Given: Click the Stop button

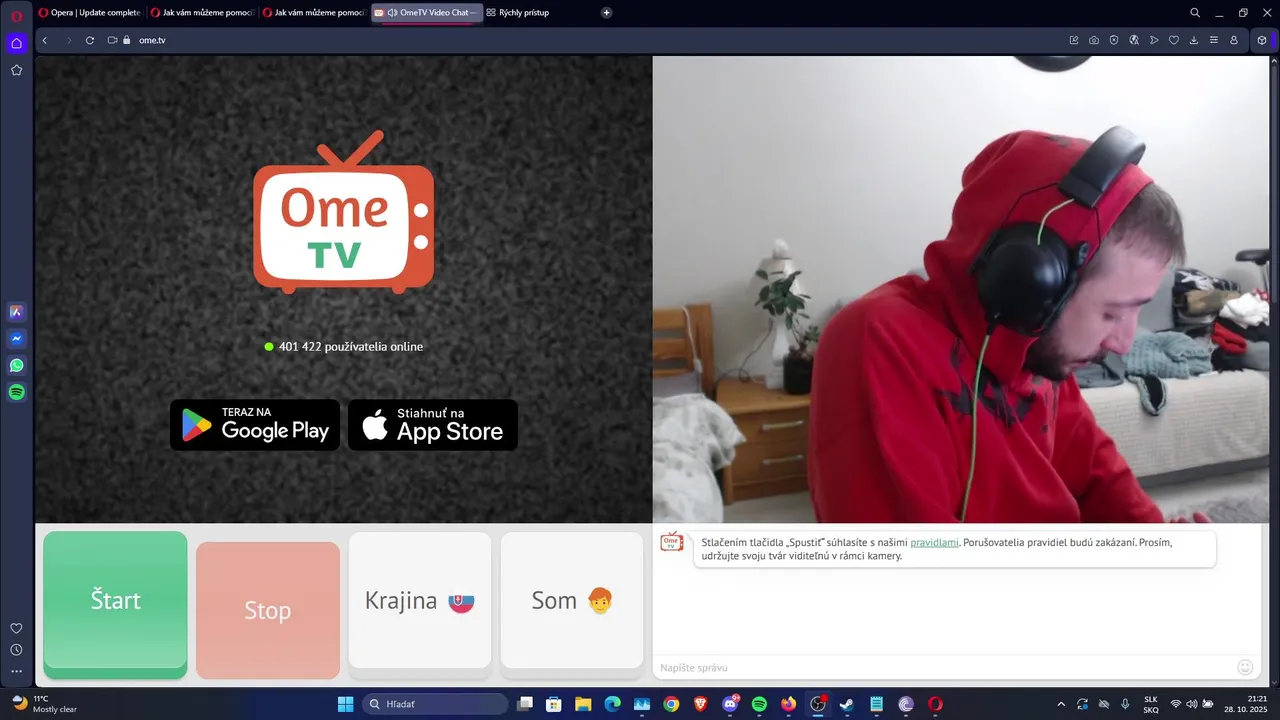Looking at the screenshot, I should (268, 610).
